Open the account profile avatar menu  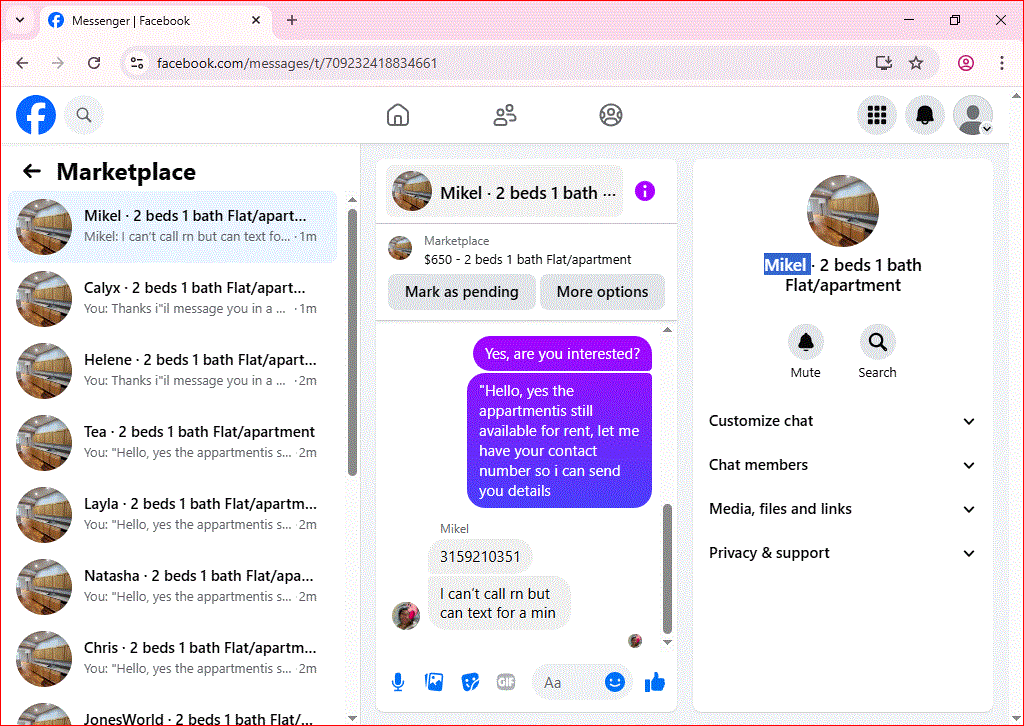tap(973, 115)
